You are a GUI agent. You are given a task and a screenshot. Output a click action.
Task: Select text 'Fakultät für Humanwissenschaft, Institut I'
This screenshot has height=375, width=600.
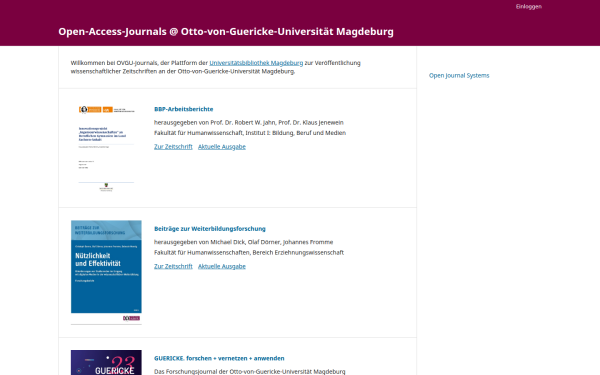tap(213, 133)
